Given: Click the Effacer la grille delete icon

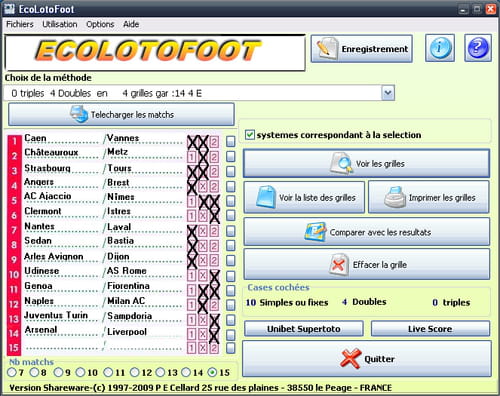Looking at the screenshot, I should [x=338, y=264].
